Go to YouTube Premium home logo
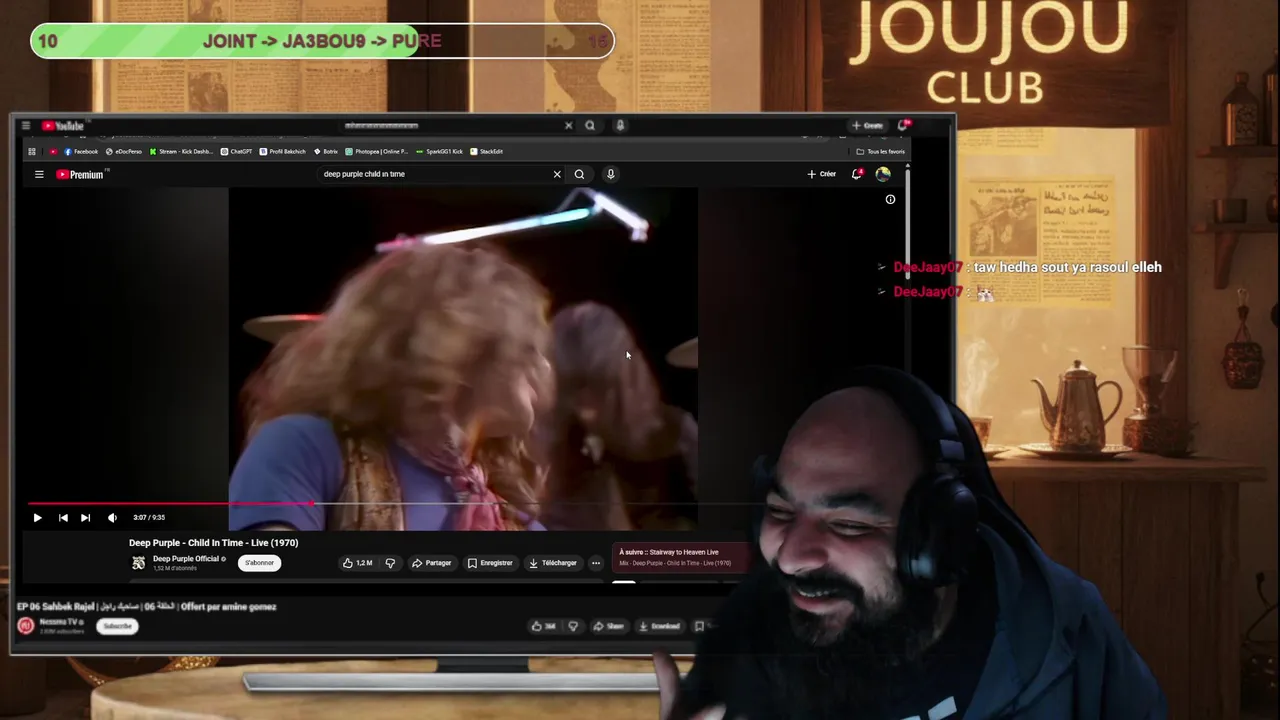The width and height of the screenshot is (1280, 720). (x=81, y=174)
